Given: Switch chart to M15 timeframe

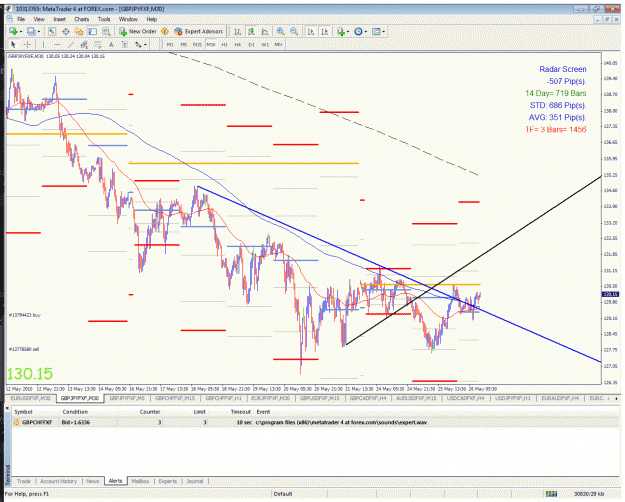Looking at the screenshot, I should [197, 45].
